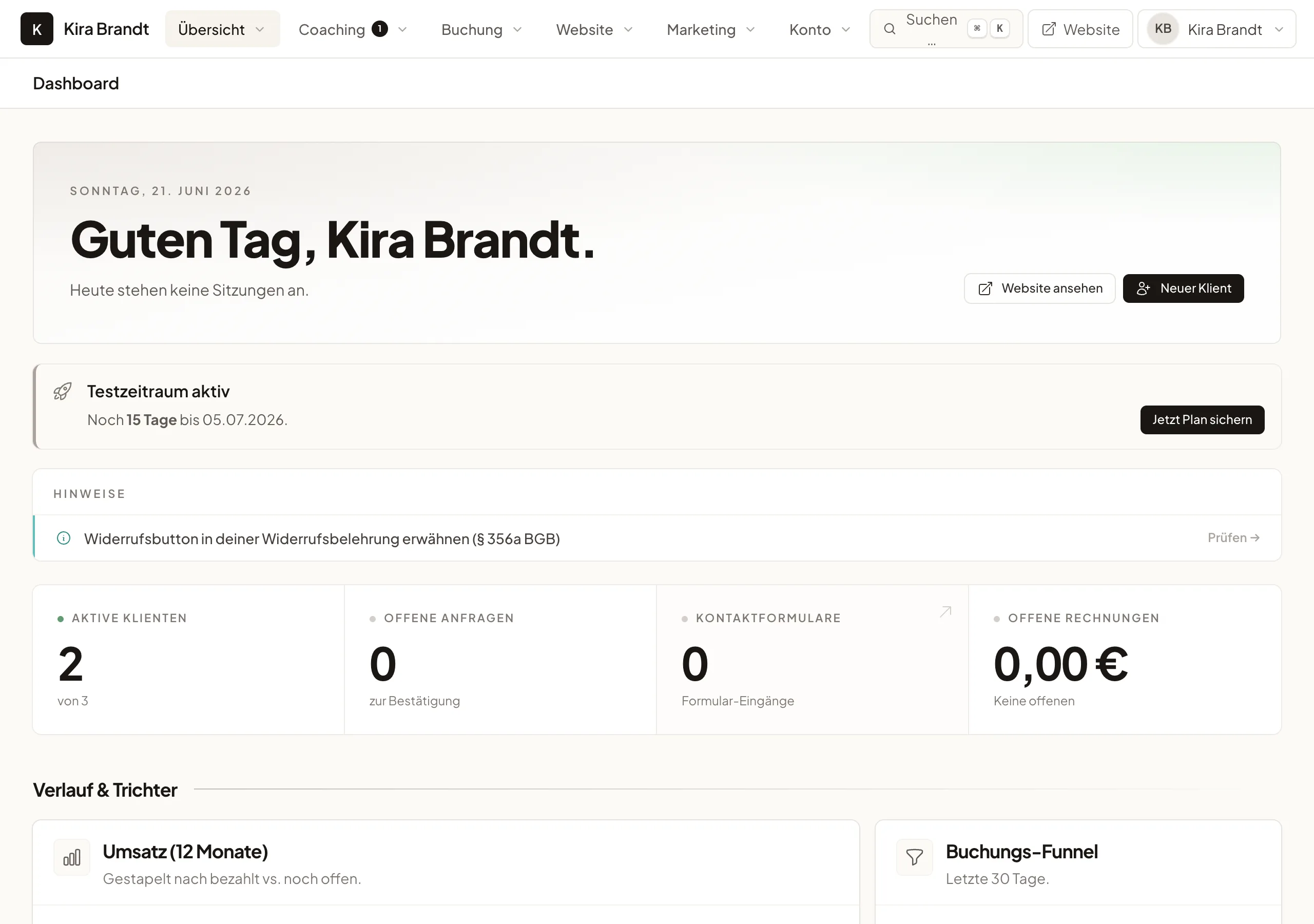Open the Aktive Klienten stat card
The image size is (1314, 924).
coord(188,660)
